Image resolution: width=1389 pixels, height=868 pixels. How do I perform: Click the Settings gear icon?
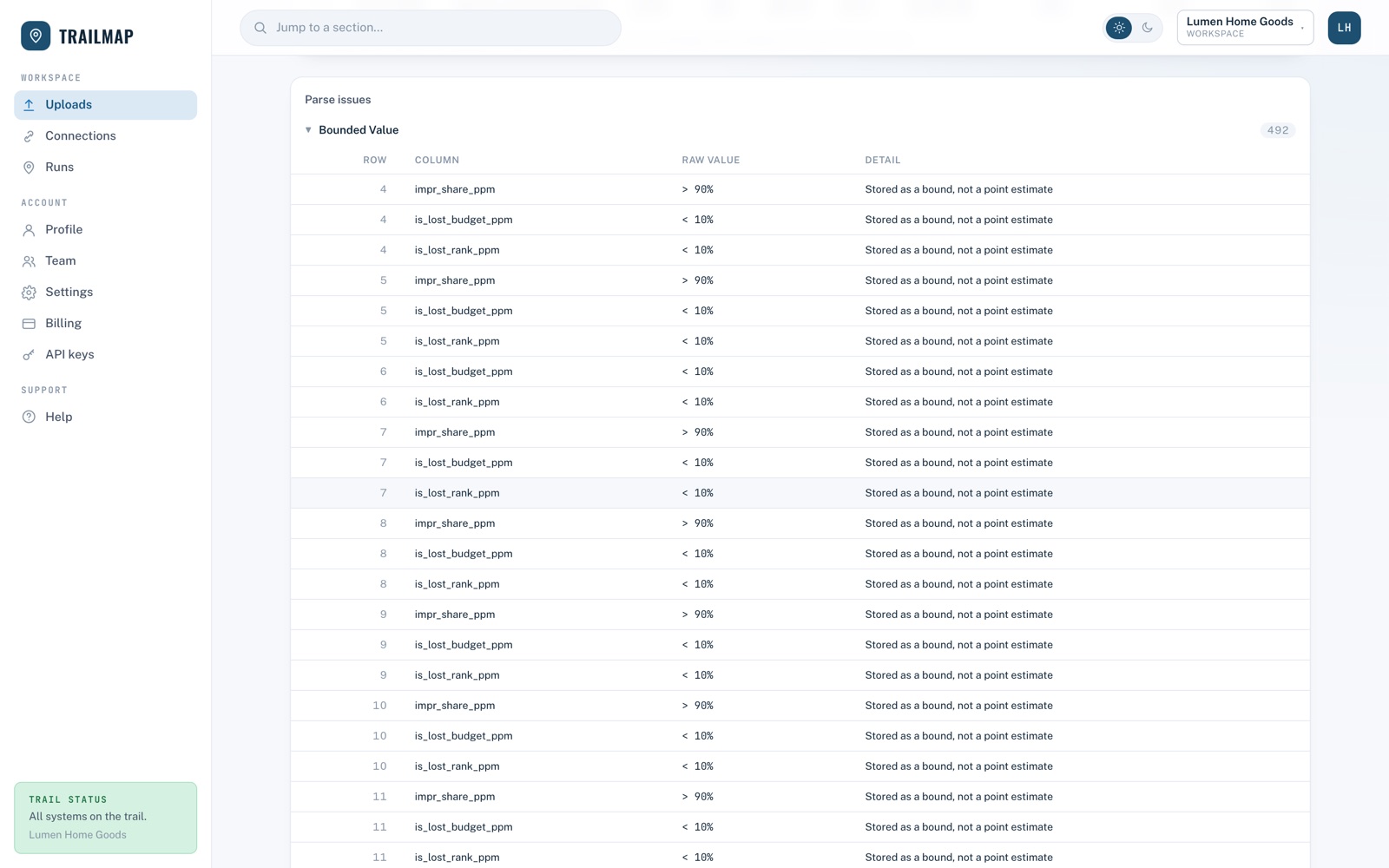point(29,293)
